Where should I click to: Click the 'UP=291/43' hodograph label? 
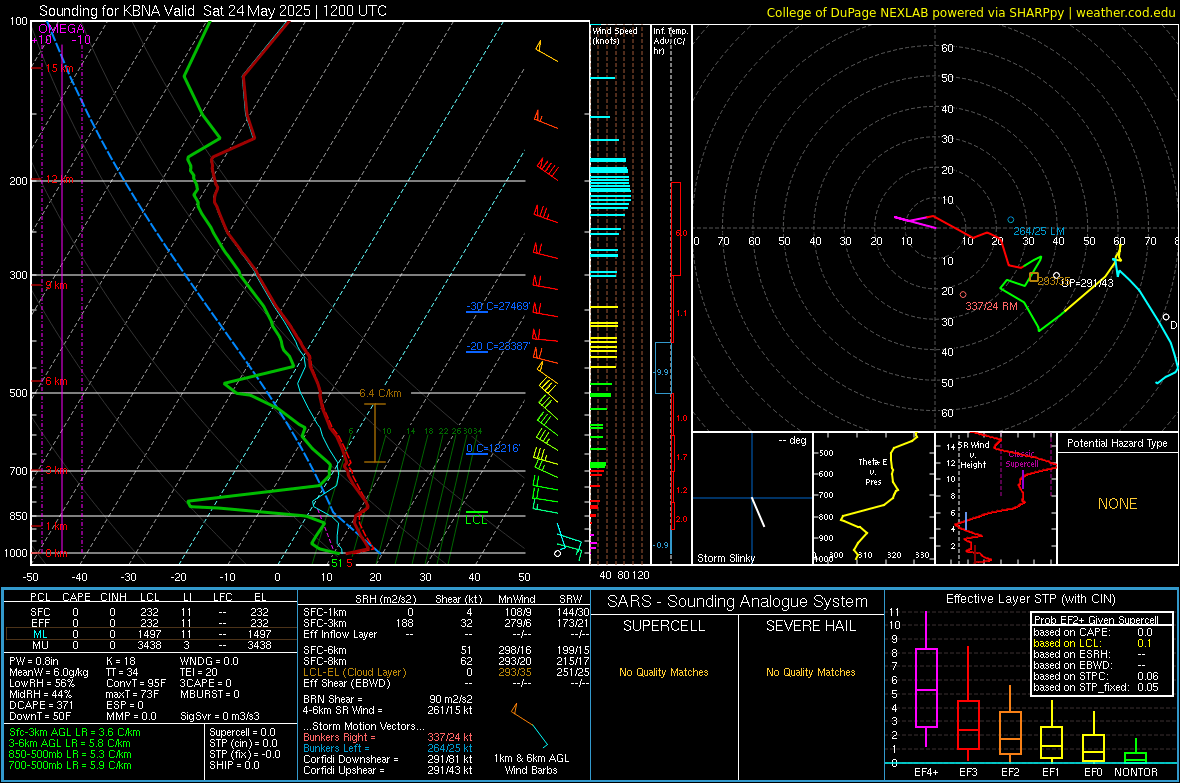click(x=1087, y=283)
